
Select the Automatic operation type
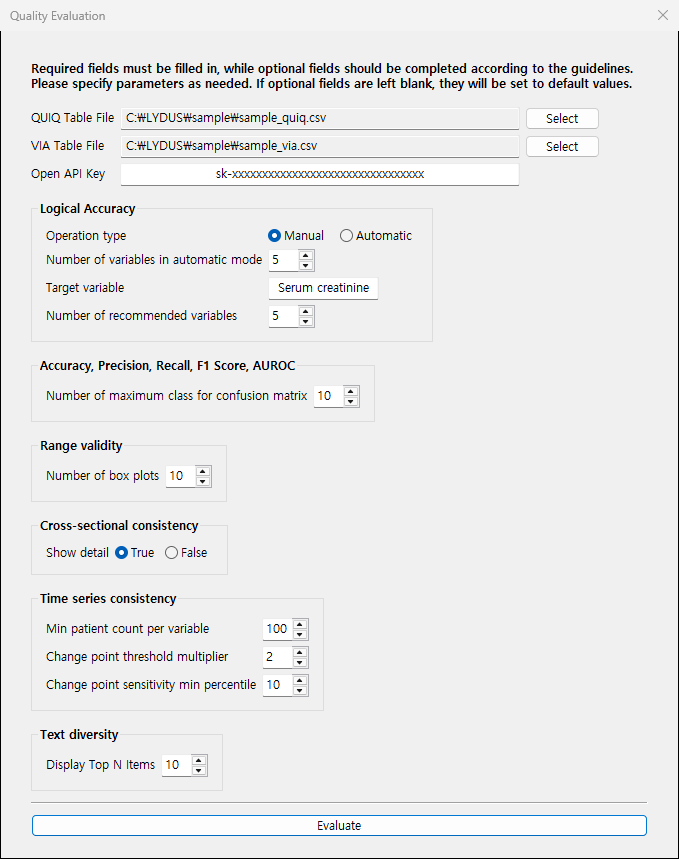tap(376, 236)
